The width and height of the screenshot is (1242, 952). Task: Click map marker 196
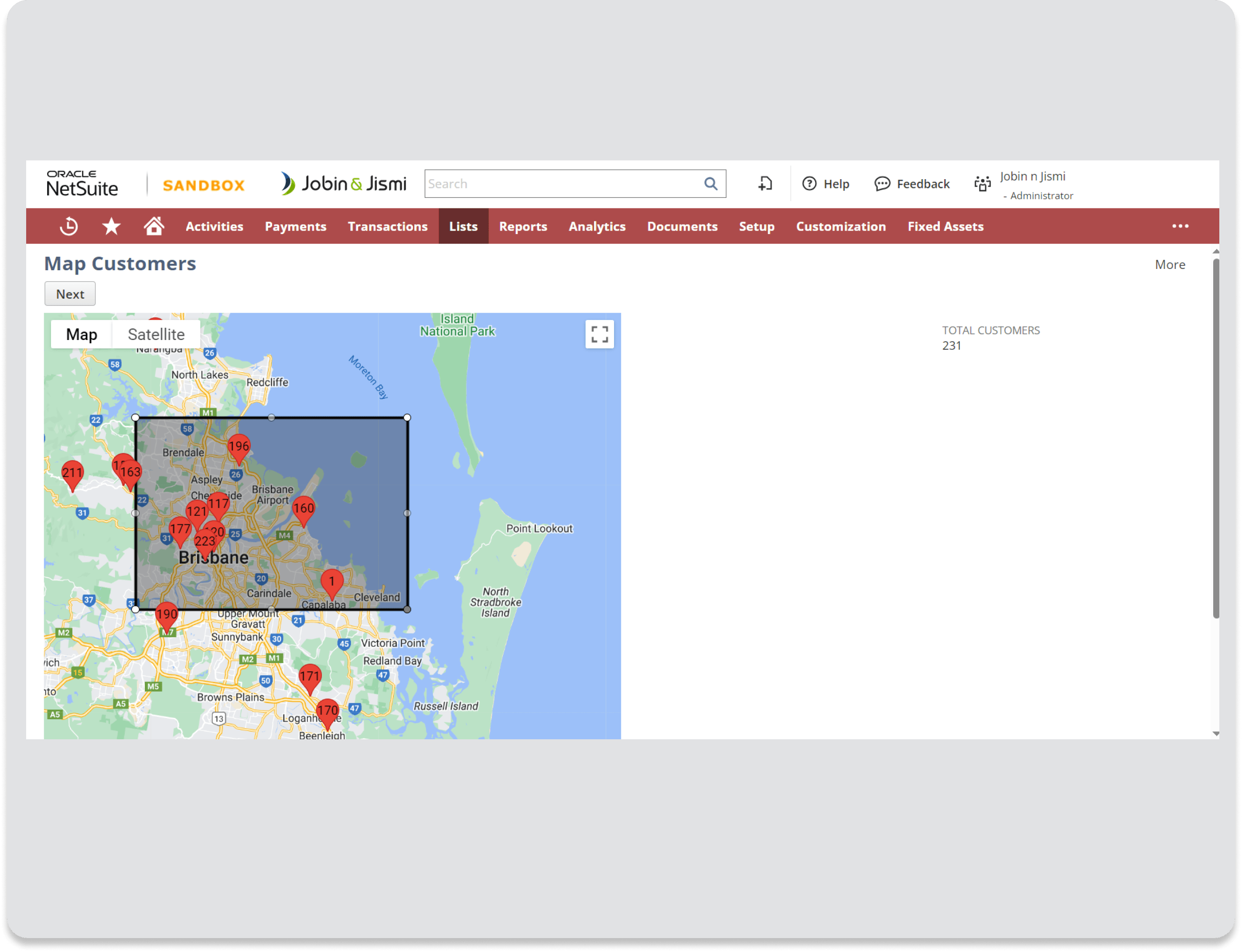coord(239,447)
